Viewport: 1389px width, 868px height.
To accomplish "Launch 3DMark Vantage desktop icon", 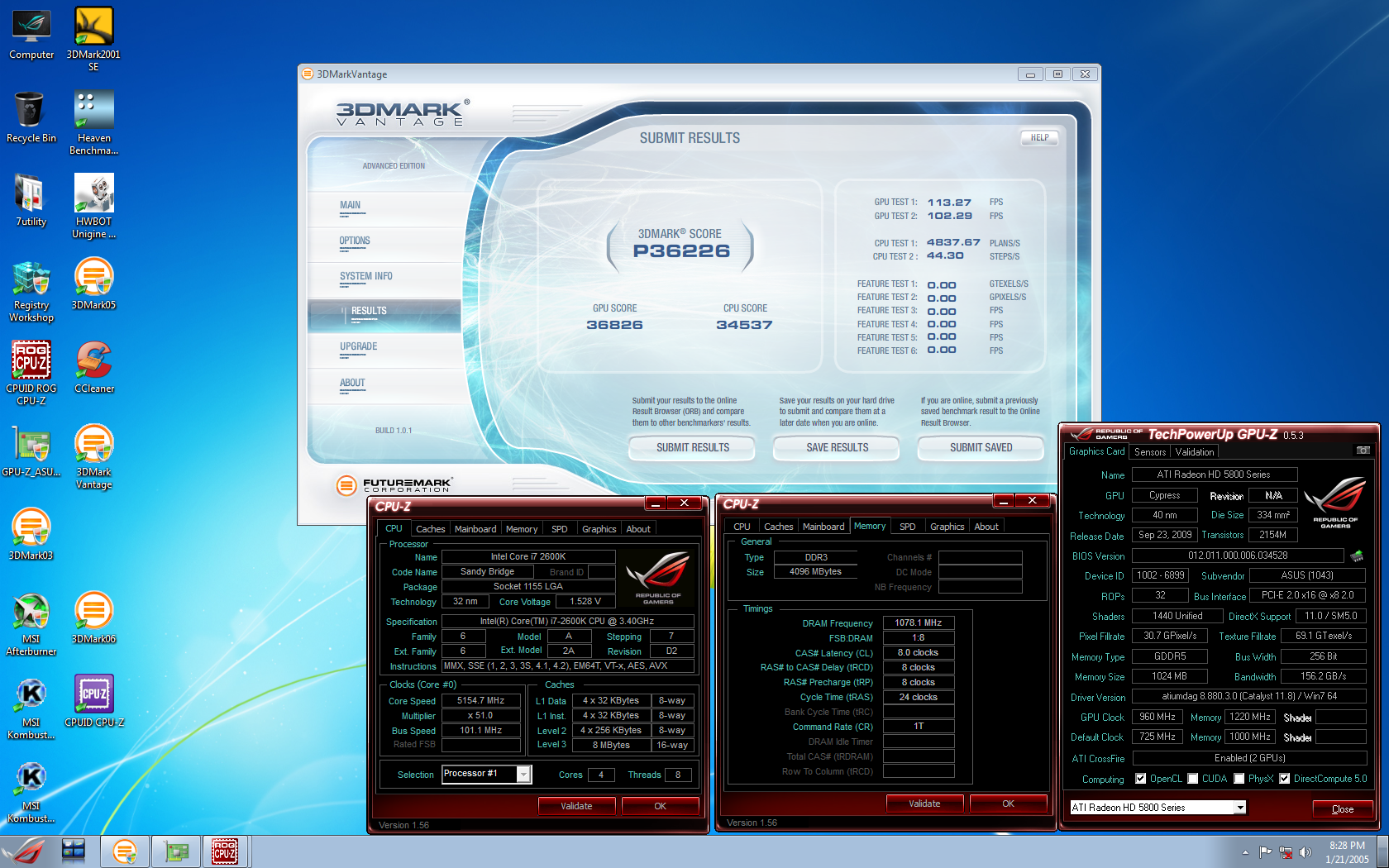I will (93, 457).
